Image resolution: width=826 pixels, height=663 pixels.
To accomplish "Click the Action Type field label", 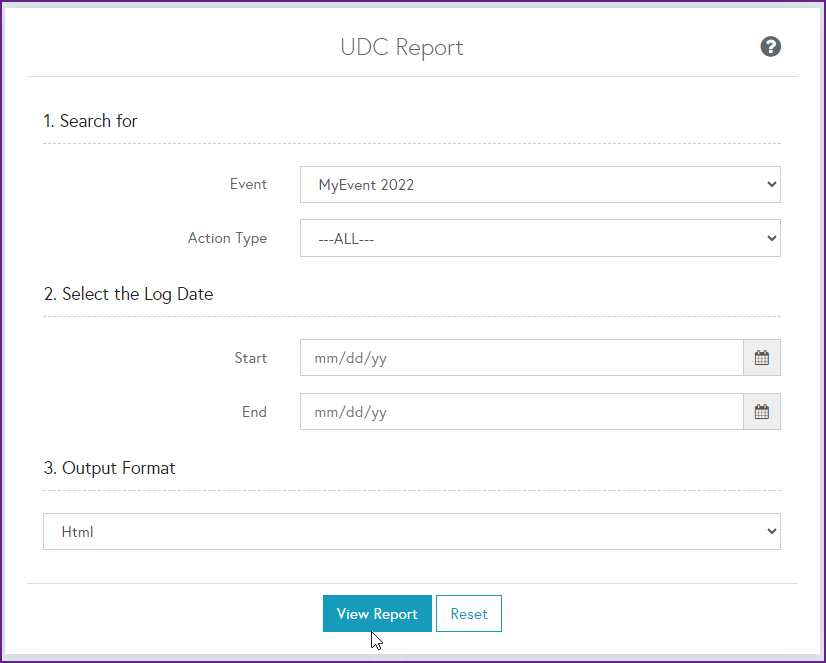I will click(x=228, y=238).
